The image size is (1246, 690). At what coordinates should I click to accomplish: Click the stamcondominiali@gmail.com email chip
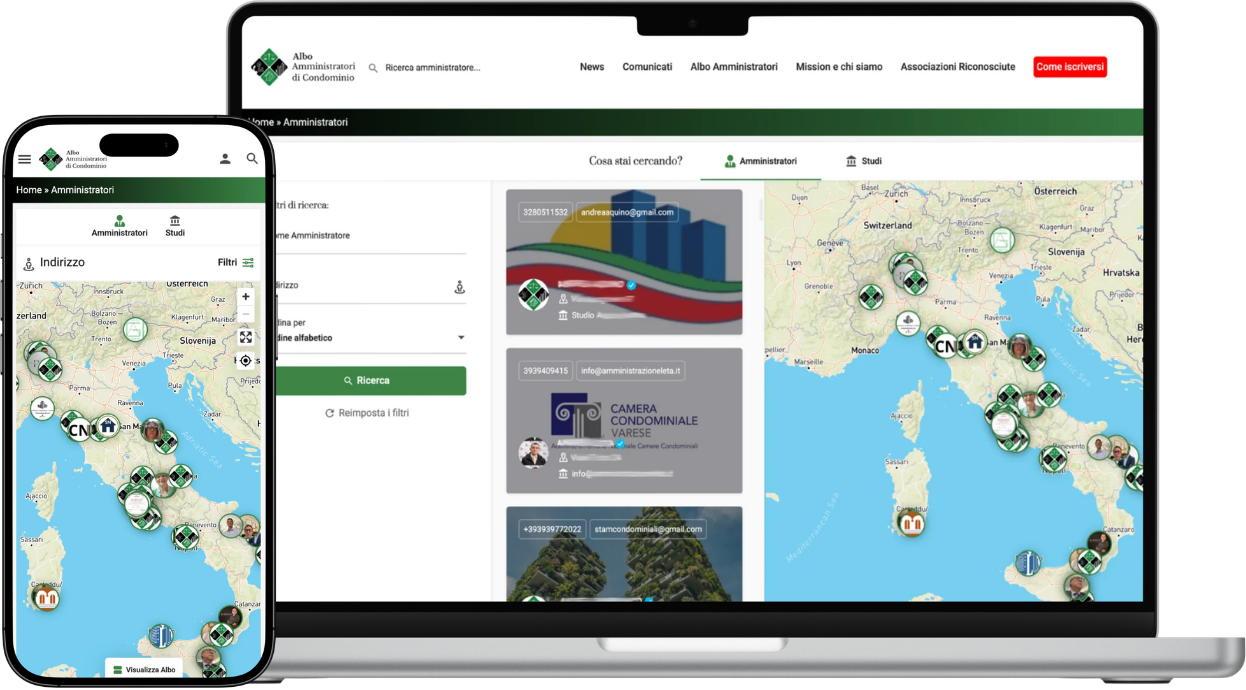[646, 529]
